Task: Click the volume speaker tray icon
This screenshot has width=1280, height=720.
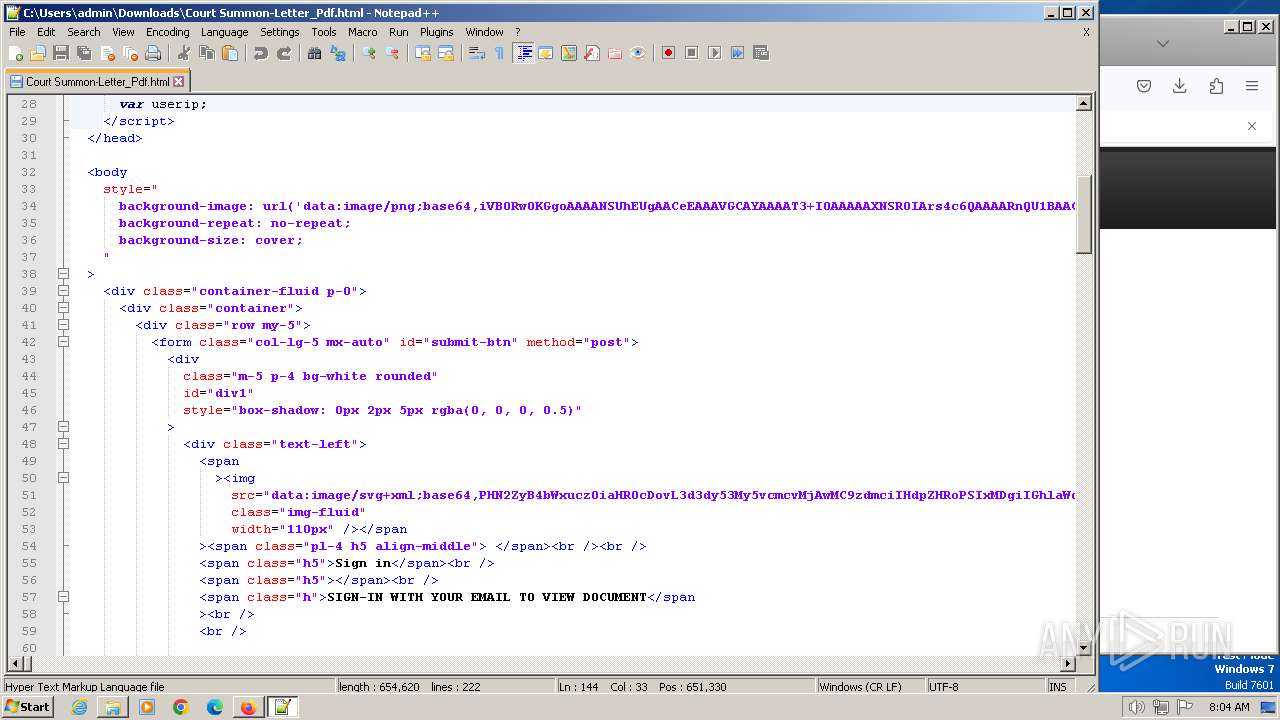Action: 1137,707
